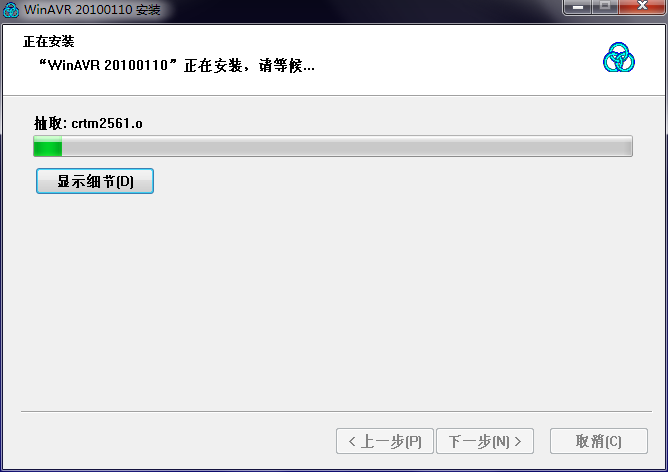Click the title bar text WinAVR 20100110 安装
The height and width of the screenshot is (472, 668).
click(92, 9)
